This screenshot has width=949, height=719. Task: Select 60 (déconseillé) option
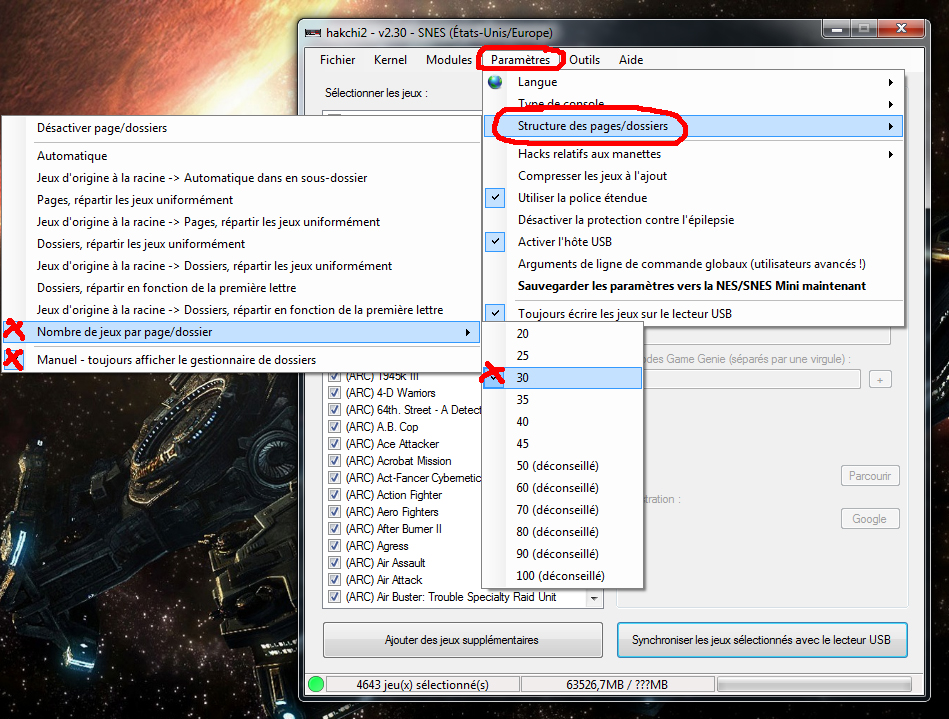[x=562, y=488]
